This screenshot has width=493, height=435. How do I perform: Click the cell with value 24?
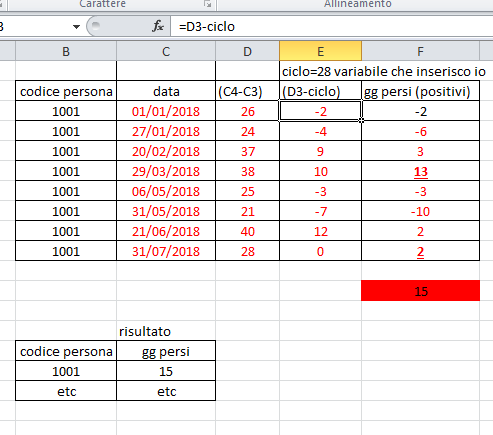pyautogui.click(x=247, y=131)
